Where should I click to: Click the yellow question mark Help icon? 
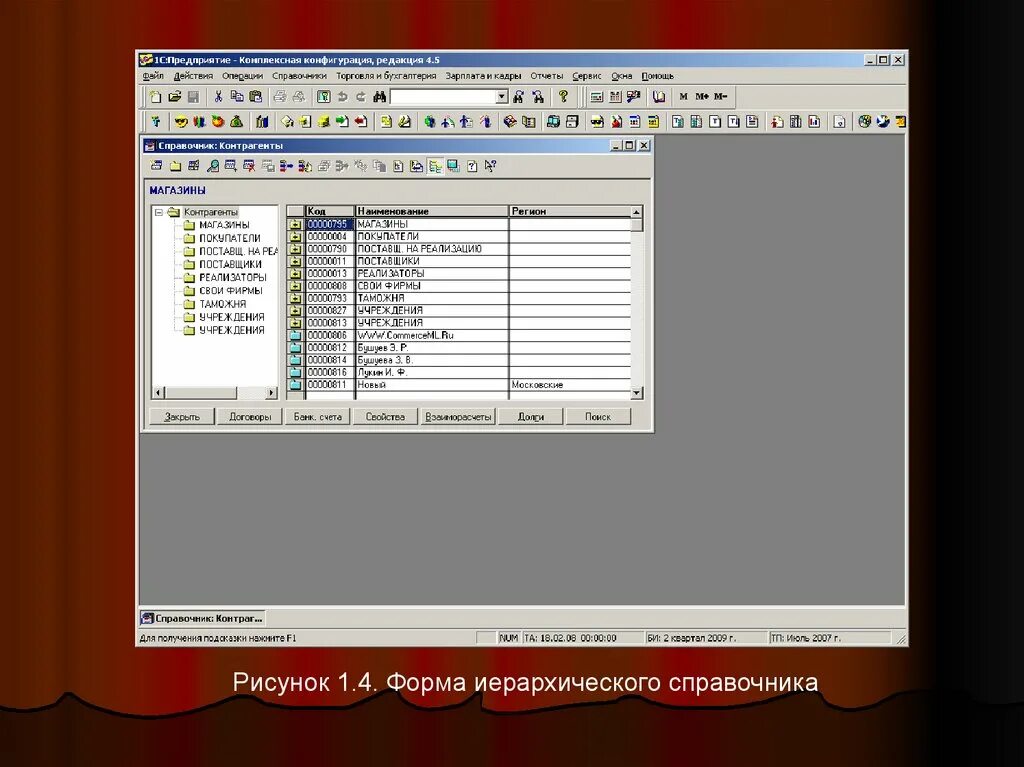click(563, 97)
